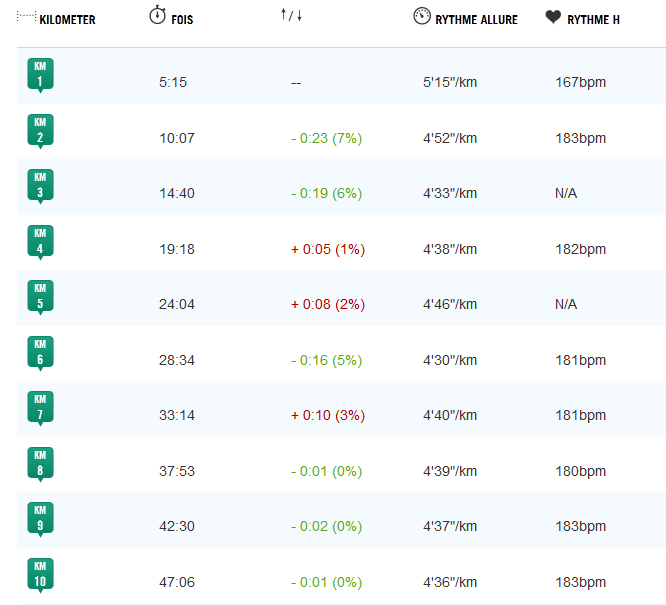This screenshot has height=605, width=666.
Task: Select the 28:34 time cell
Action: pos(177,360)
